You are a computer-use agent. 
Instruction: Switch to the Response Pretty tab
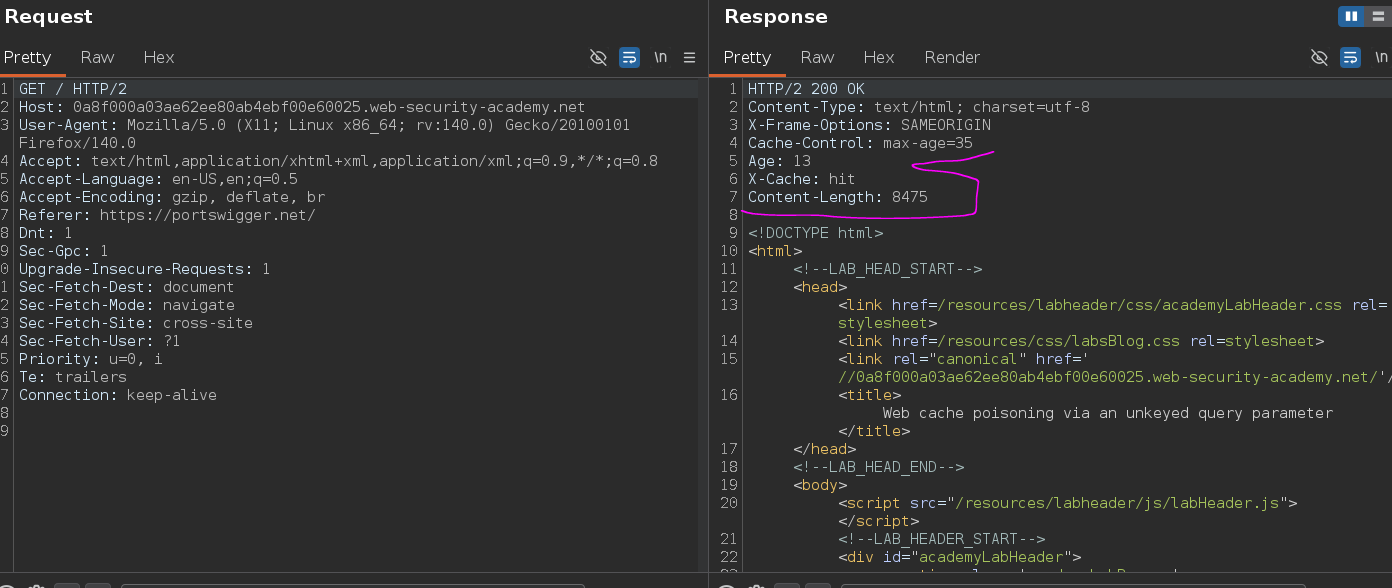747,57
